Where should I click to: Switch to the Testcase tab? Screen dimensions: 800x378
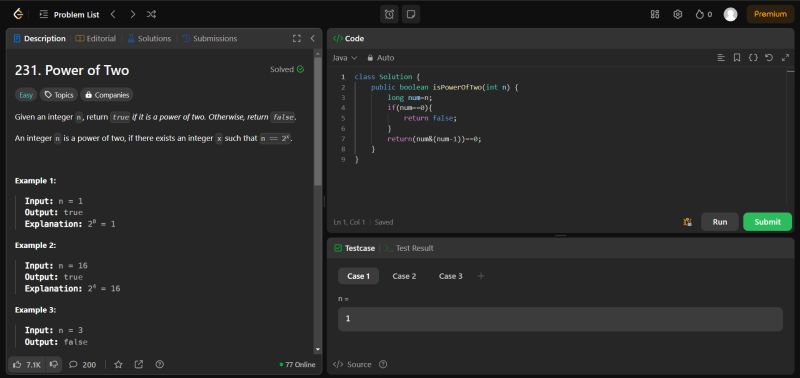coord(355,248)
